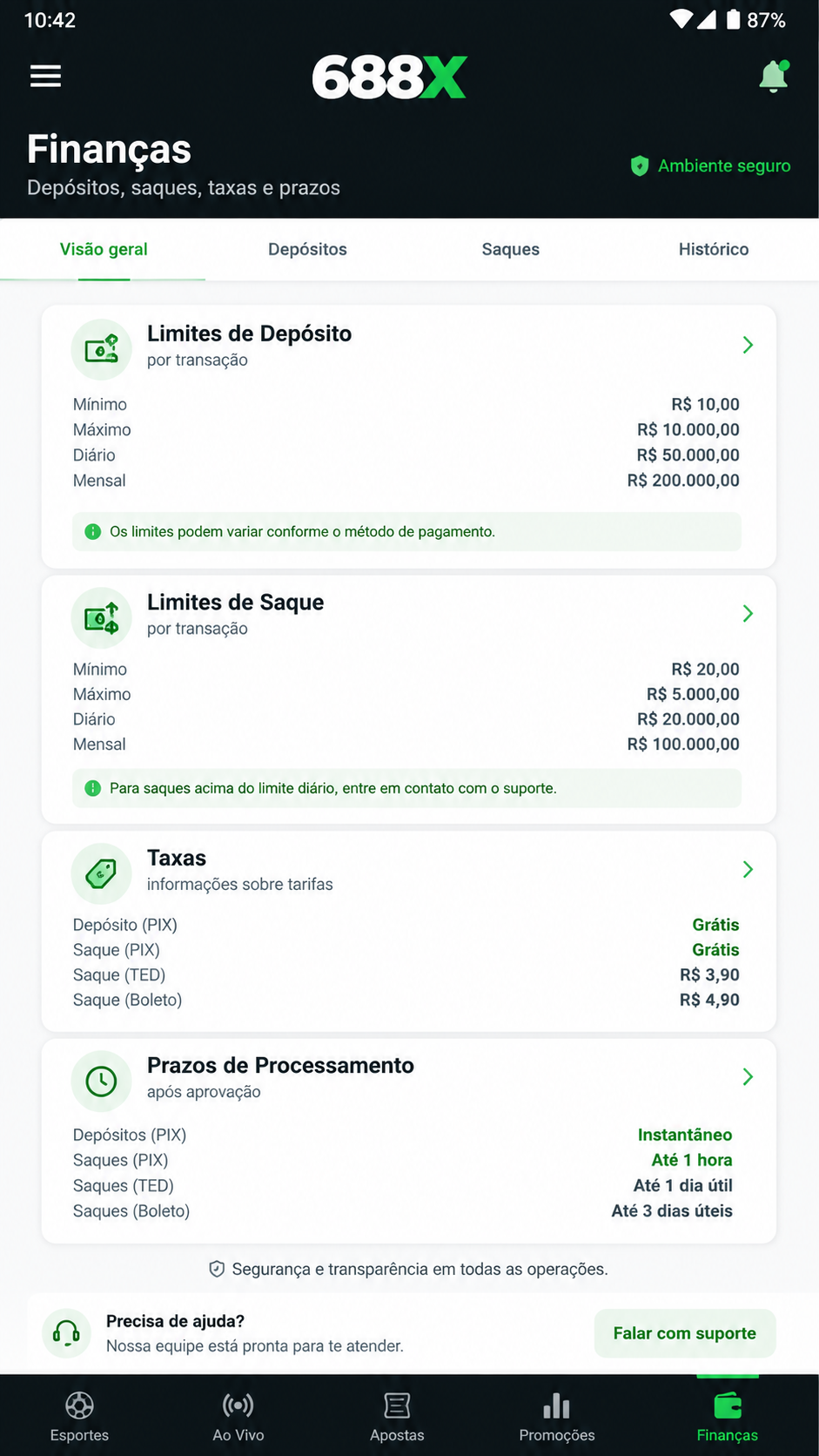The image size is (819, 1456).
Task: Open the hamburger menu
Action: 45,77
